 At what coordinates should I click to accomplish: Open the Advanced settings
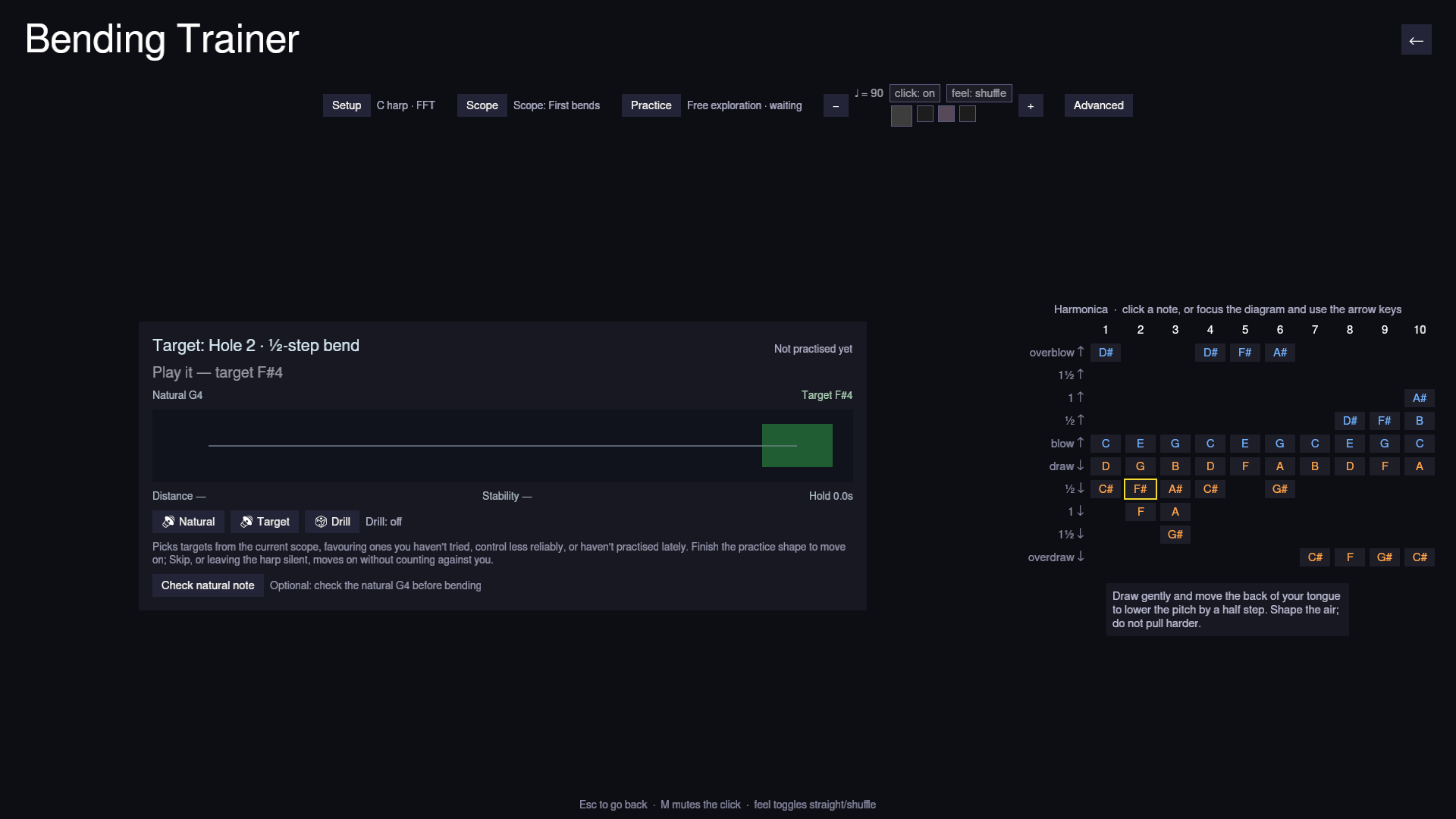click(x=1098, y=105)
